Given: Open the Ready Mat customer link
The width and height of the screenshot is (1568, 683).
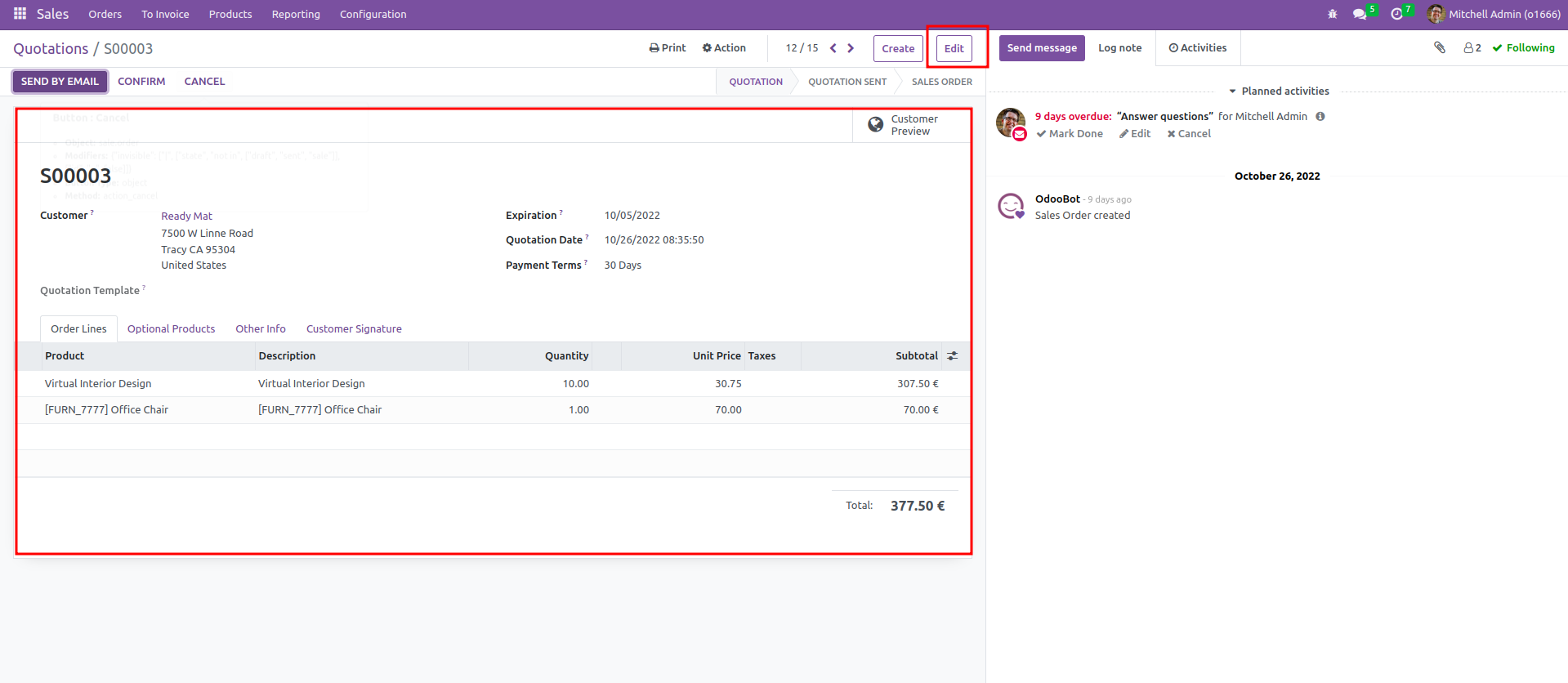Looking at the screenshot, I should click(x=186, y=217).
